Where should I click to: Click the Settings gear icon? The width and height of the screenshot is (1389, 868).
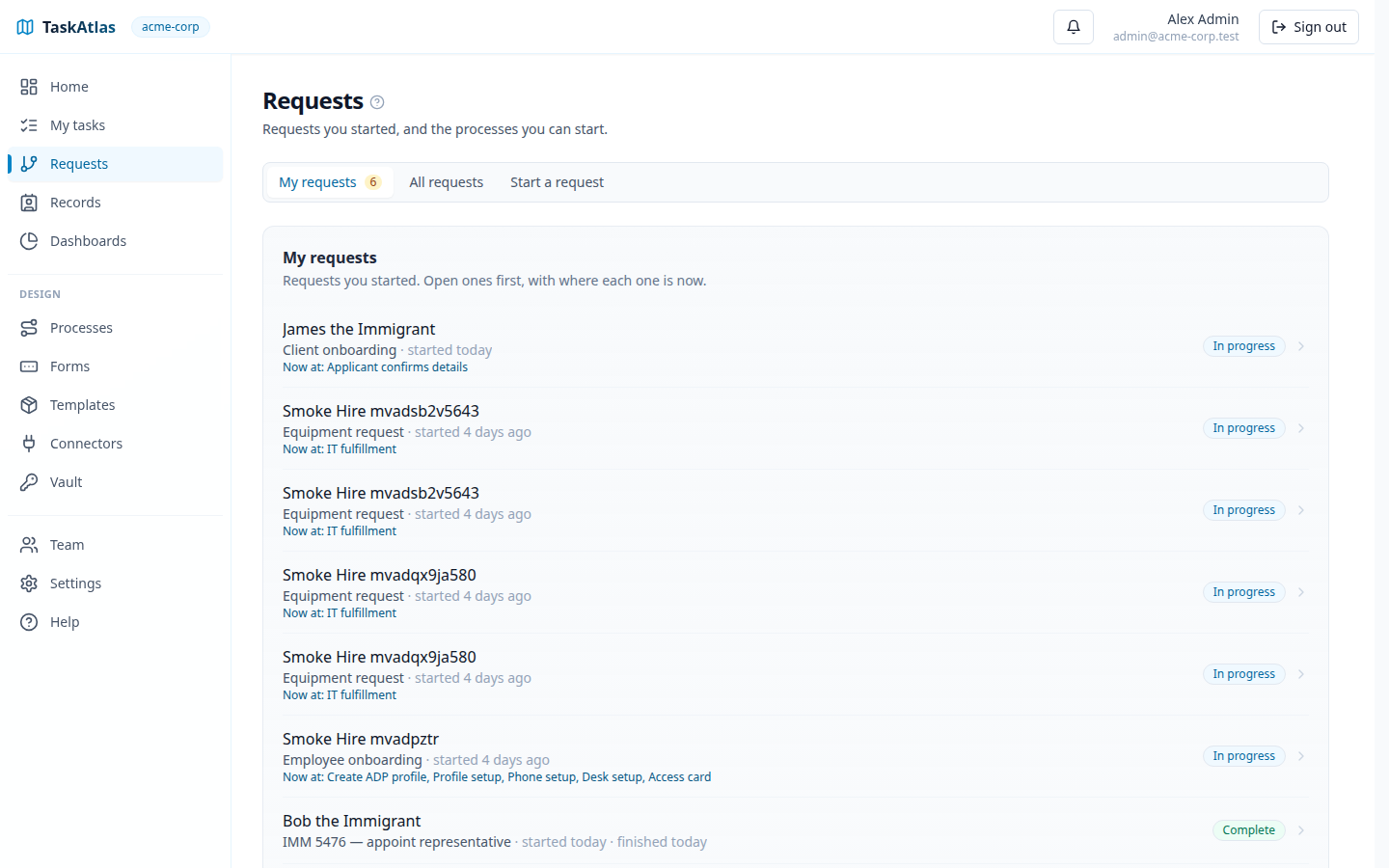(29, 583)
